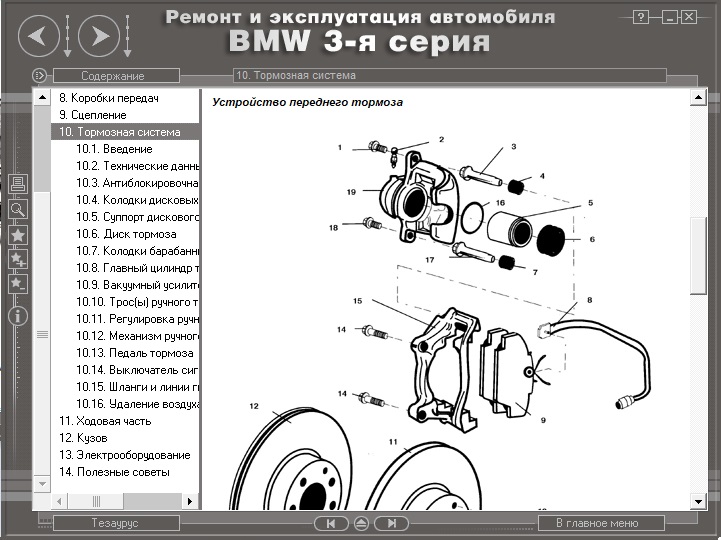Open section 10.13. Педаль тормоза
721x540 pixels.
(135, 353)
